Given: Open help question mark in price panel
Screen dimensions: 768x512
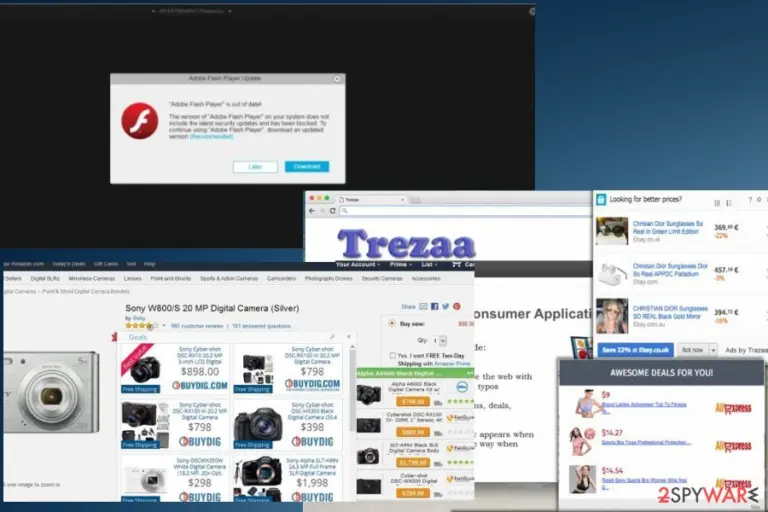Looking at the screenshot, I should pos(750,200).
